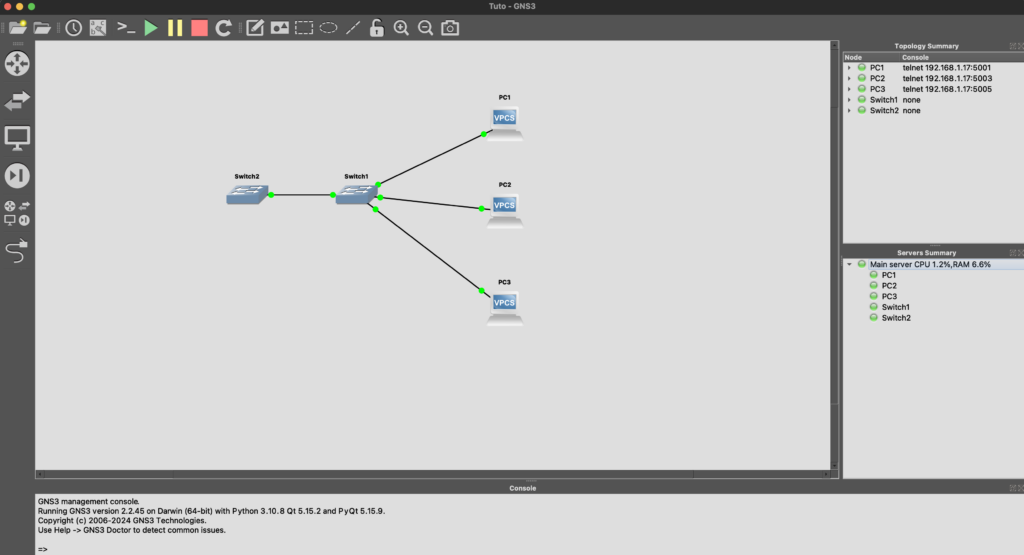Stop all nodes with red square

click(x=199, y=28)
